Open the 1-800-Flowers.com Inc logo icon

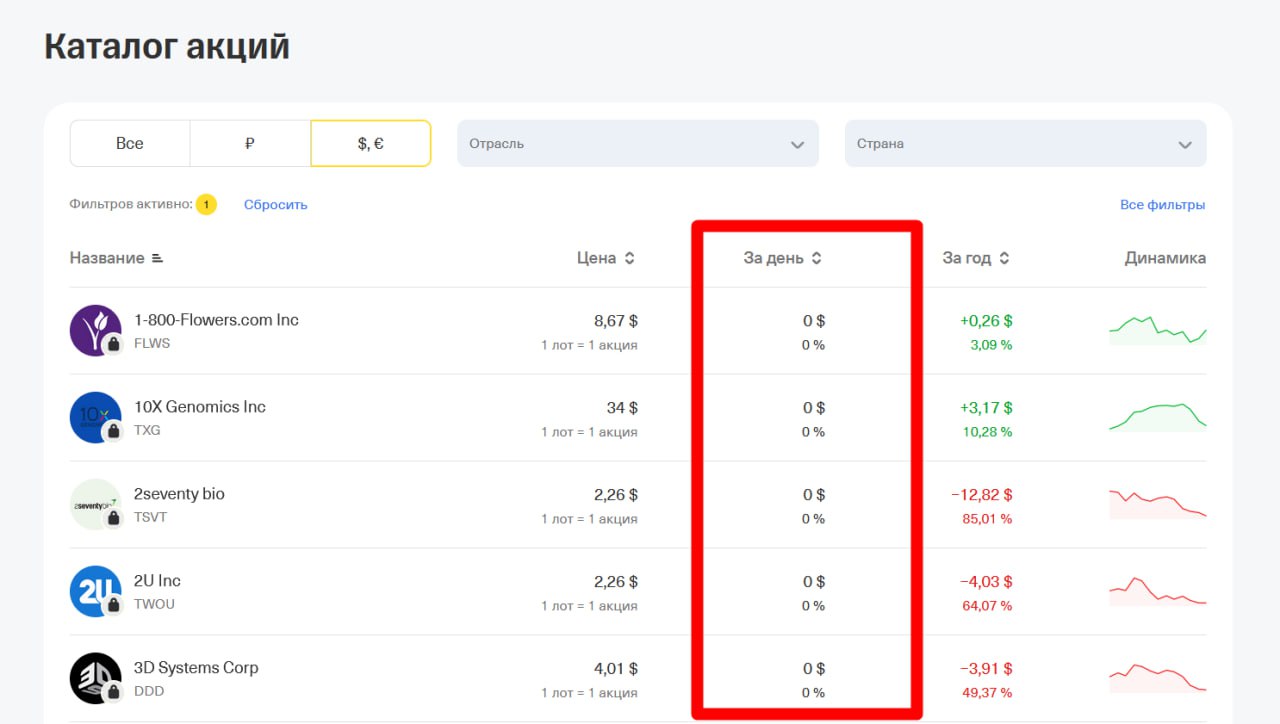click(x=96, y=330)
